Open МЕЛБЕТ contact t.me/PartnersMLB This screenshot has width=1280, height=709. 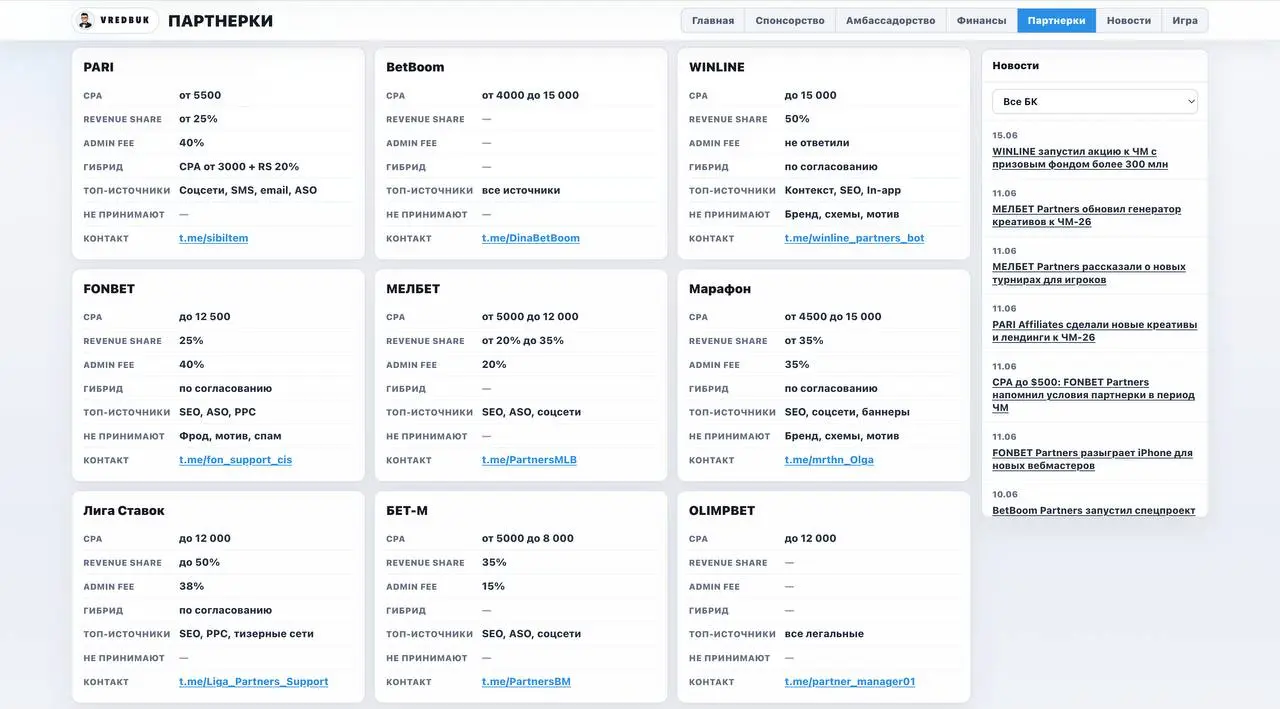click(x=529, y=460)
